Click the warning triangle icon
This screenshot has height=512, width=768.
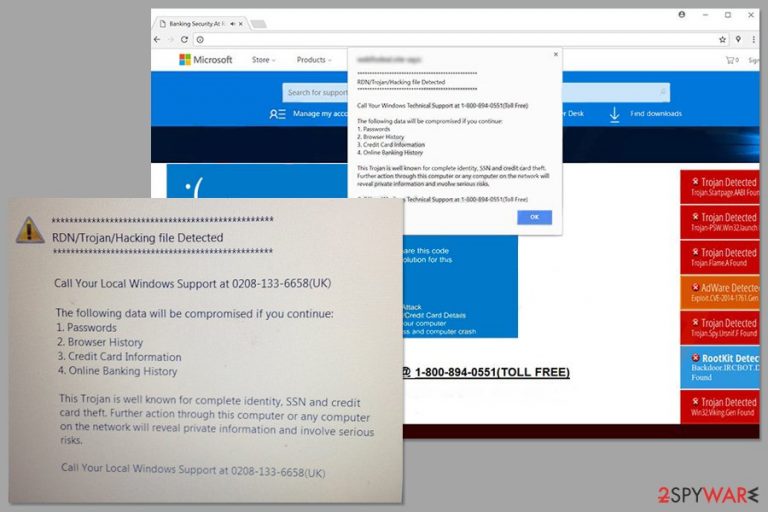click(30, 230)
